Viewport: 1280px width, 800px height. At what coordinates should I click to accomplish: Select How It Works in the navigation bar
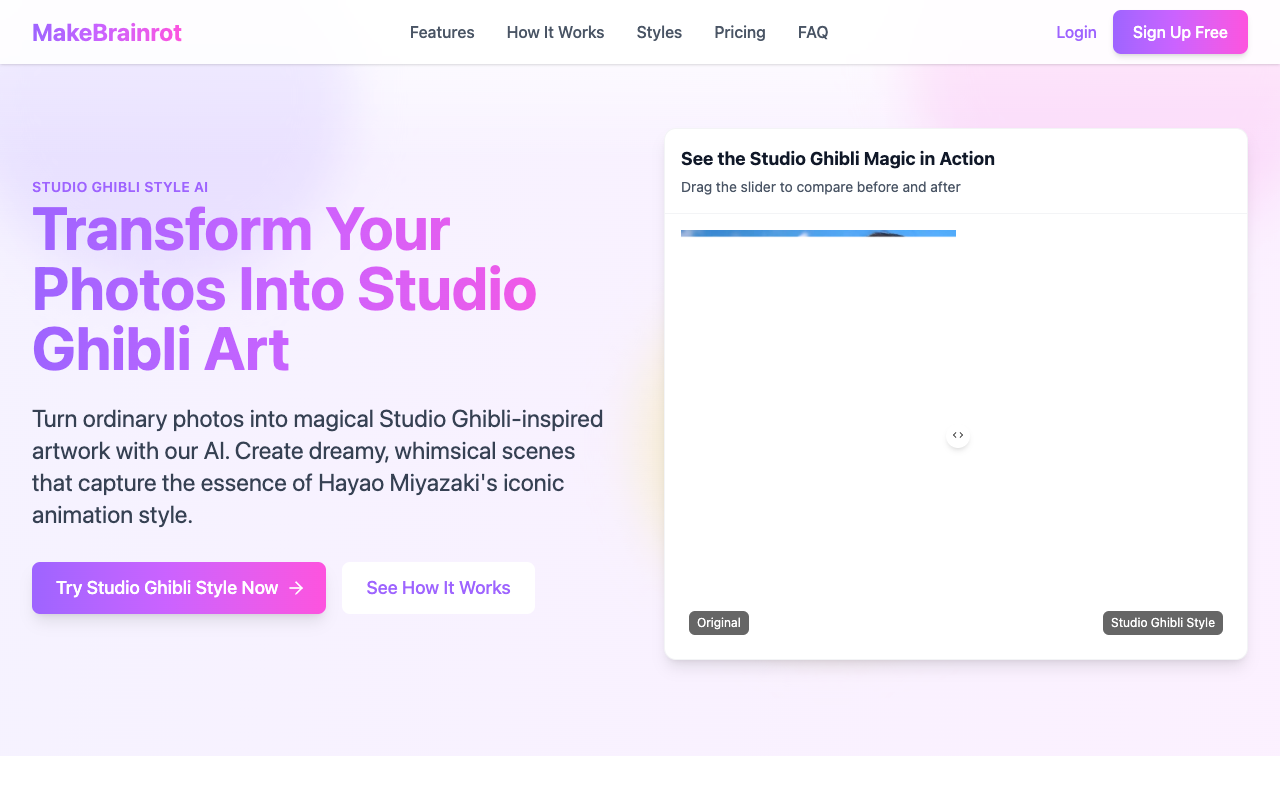coord(555,32)
